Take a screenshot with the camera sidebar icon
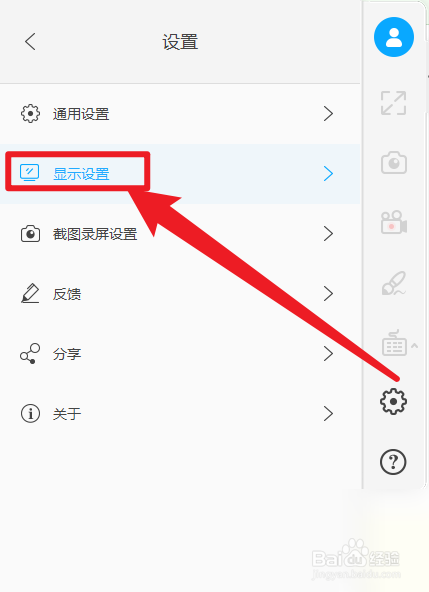Screen dimensions: 429x592 394,162
